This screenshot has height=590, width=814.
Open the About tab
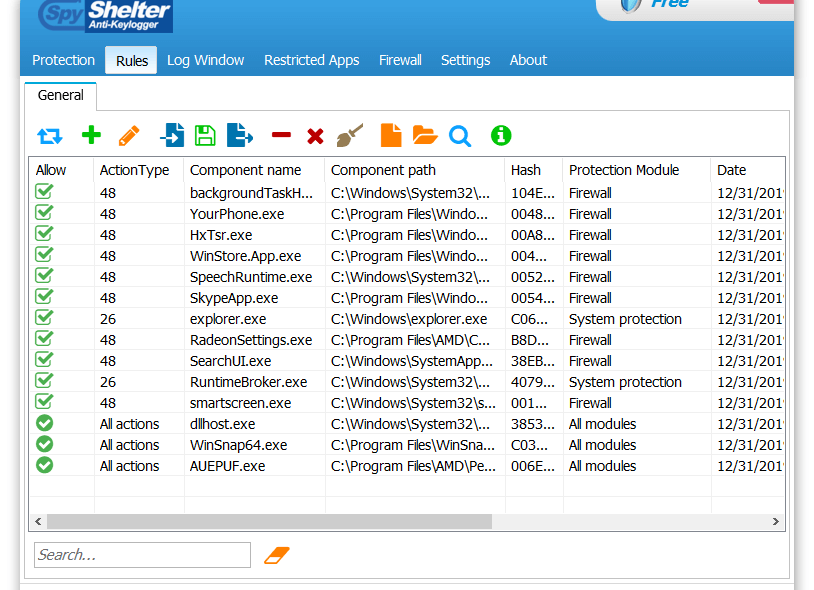point(528,60)
